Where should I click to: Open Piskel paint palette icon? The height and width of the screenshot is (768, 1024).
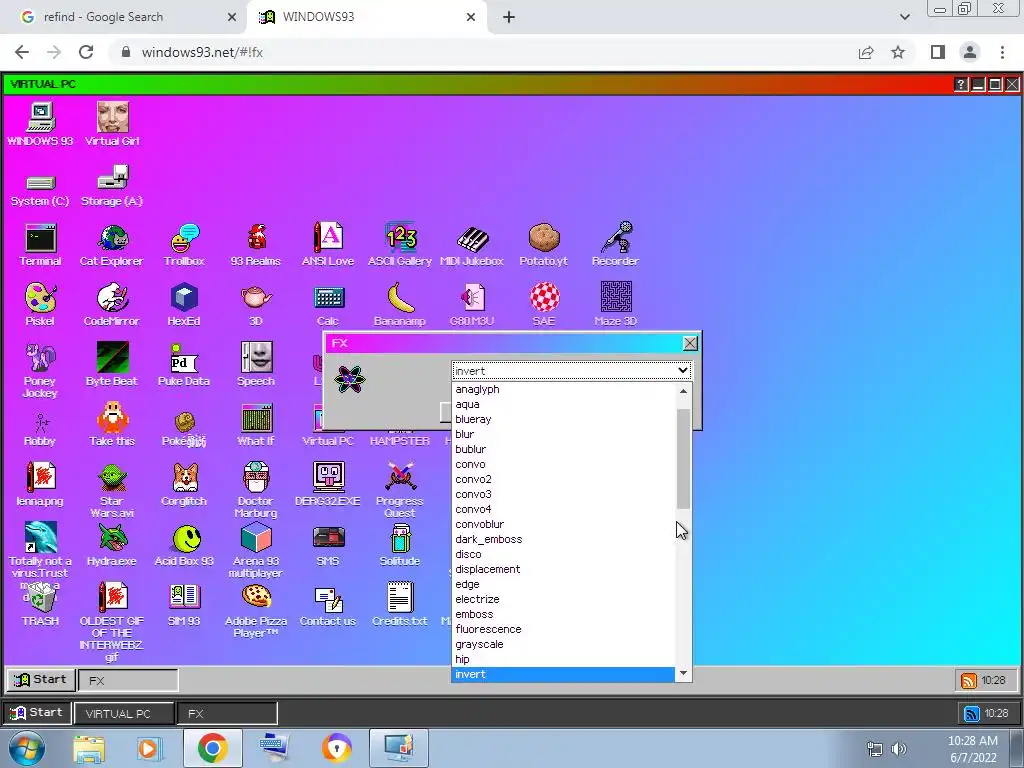[40, 304]
